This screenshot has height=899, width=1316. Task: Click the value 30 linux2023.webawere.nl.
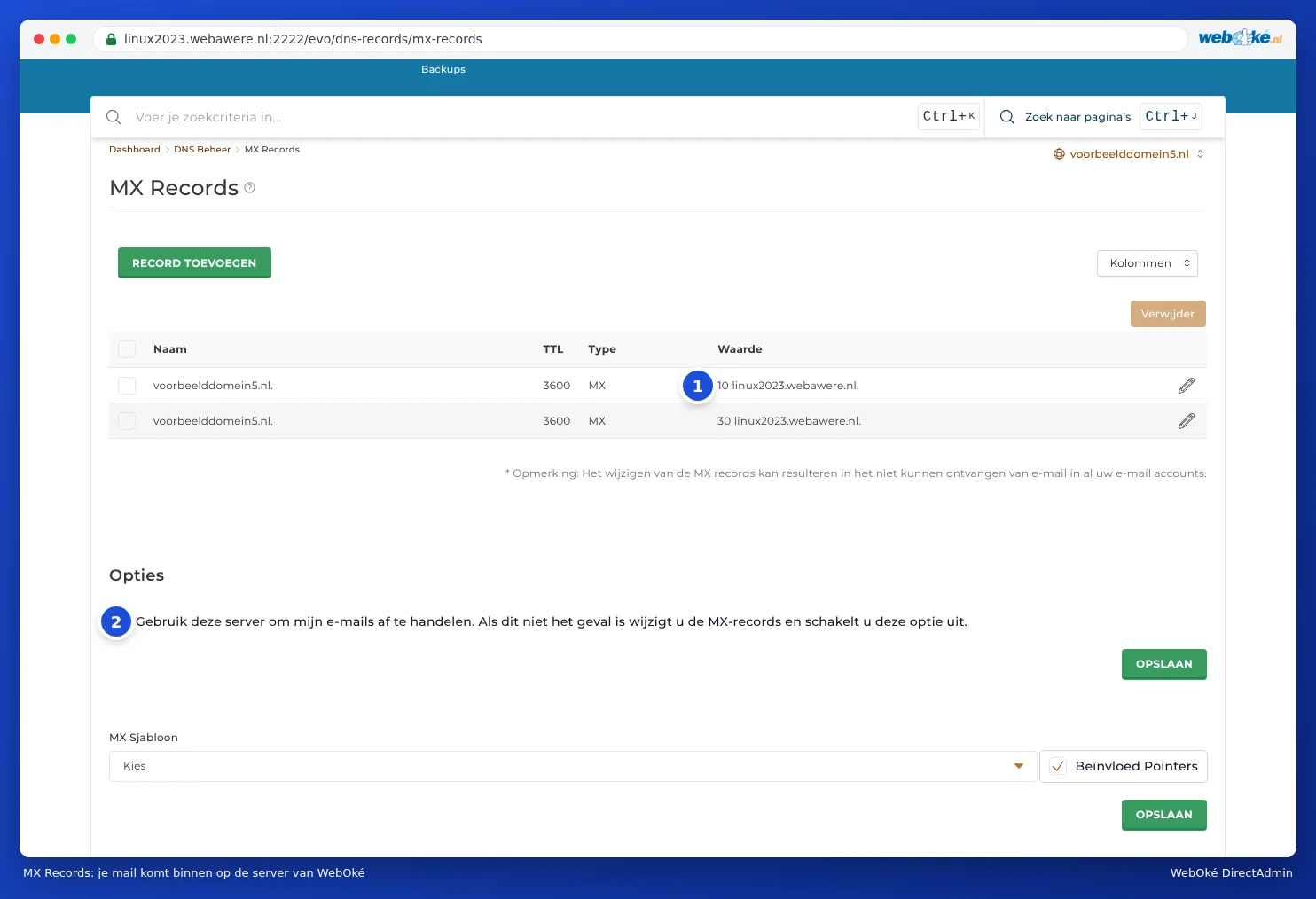tap(789, 421)
